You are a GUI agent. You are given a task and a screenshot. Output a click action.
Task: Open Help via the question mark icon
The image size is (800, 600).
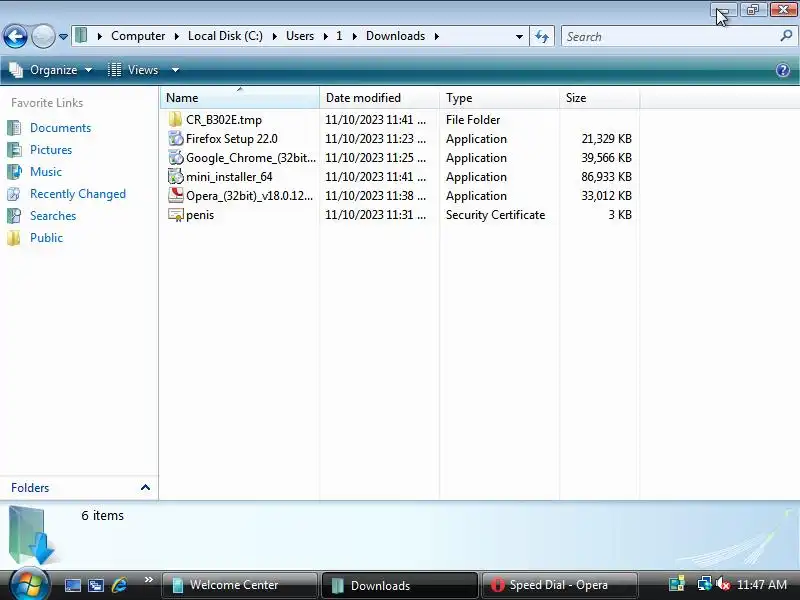point(783,70)
